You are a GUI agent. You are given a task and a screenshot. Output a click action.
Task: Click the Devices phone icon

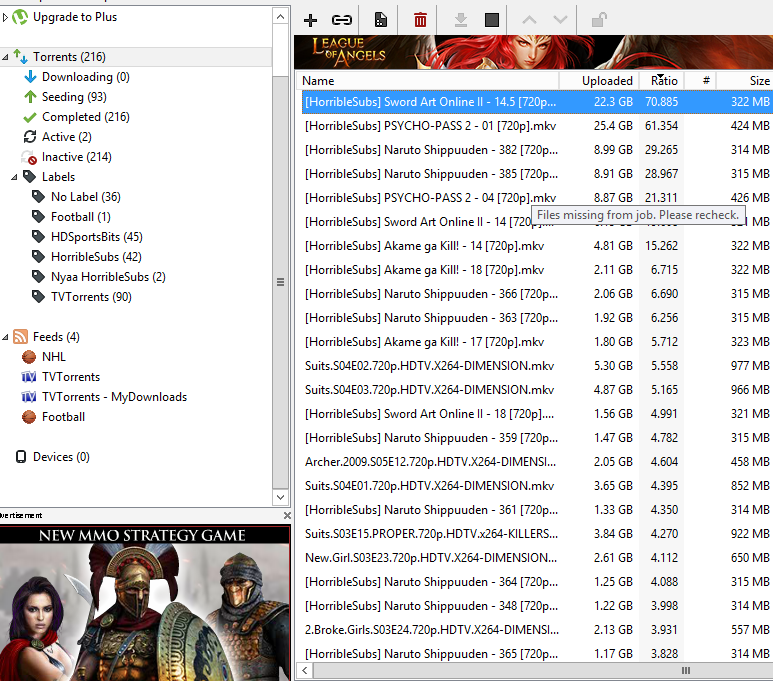[21, 457]
